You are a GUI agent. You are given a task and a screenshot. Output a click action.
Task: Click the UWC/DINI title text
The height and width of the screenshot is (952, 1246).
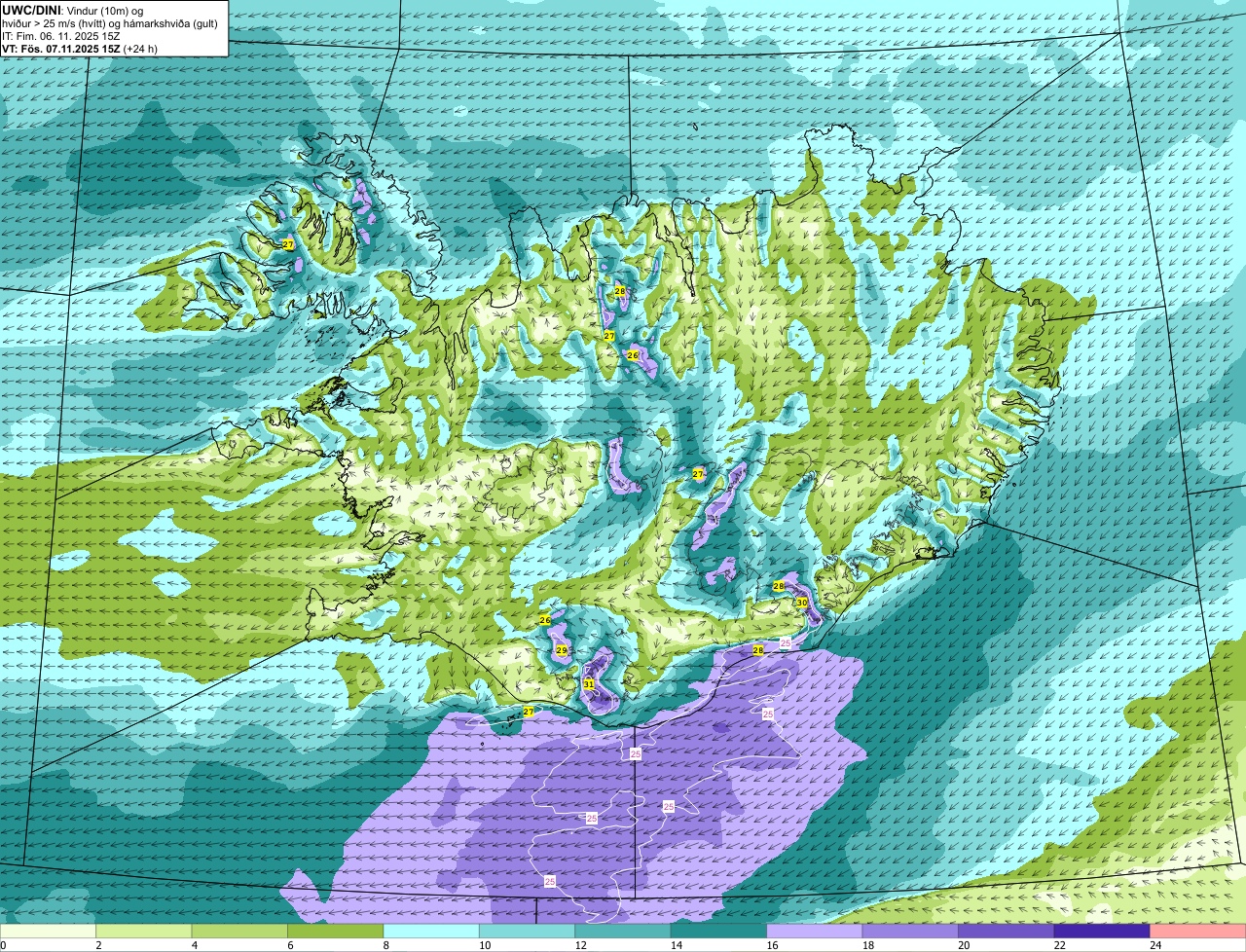click(x=31, y=9)
